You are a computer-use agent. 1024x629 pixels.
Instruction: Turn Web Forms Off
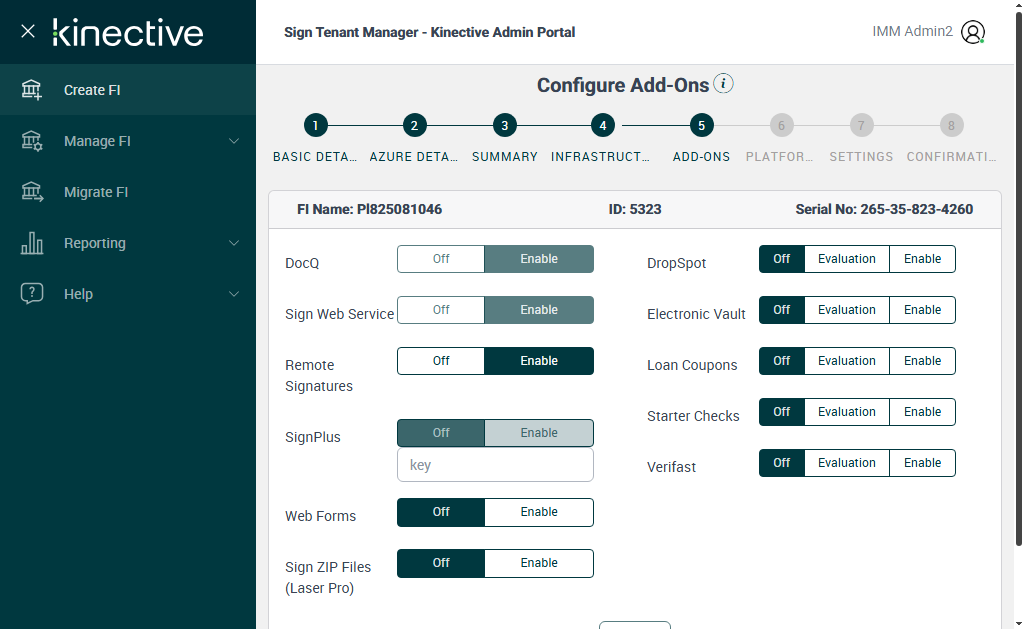441,511
